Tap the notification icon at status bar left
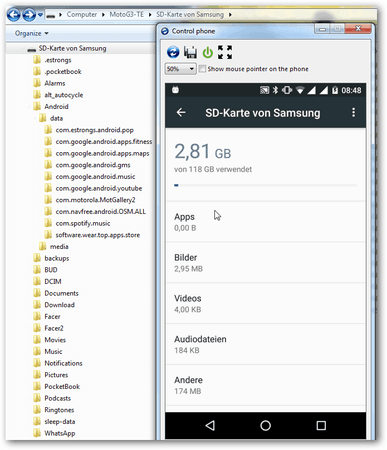 tap(175, 90)
